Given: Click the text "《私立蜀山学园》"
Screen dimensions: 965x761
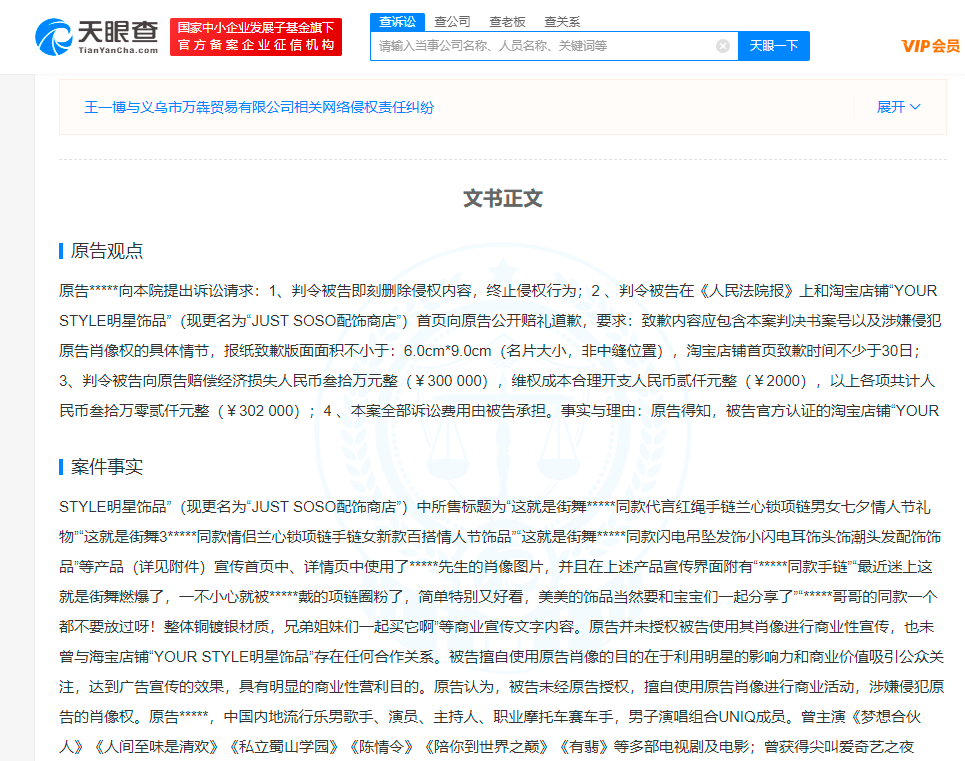Looking at the screenshot, I should pos(284,747).
